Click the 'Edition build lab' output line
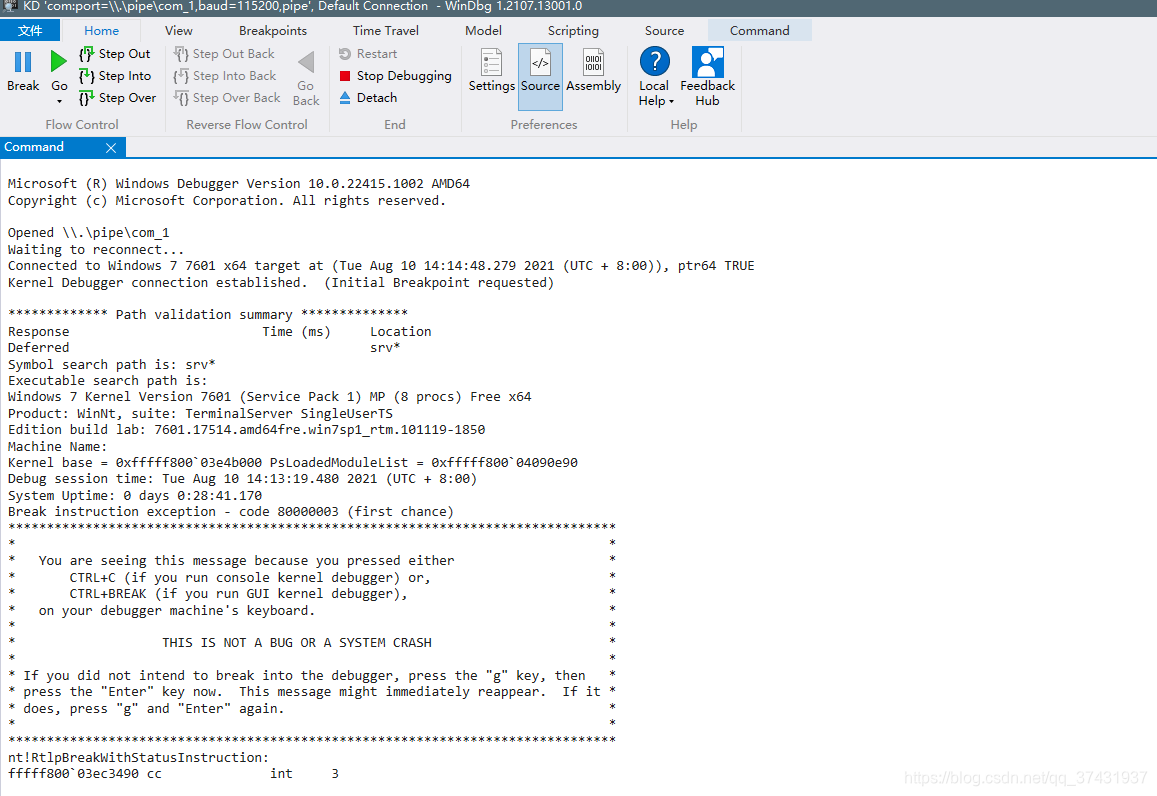This screenshot has height=796, width=1157. [x=246, y=429]
